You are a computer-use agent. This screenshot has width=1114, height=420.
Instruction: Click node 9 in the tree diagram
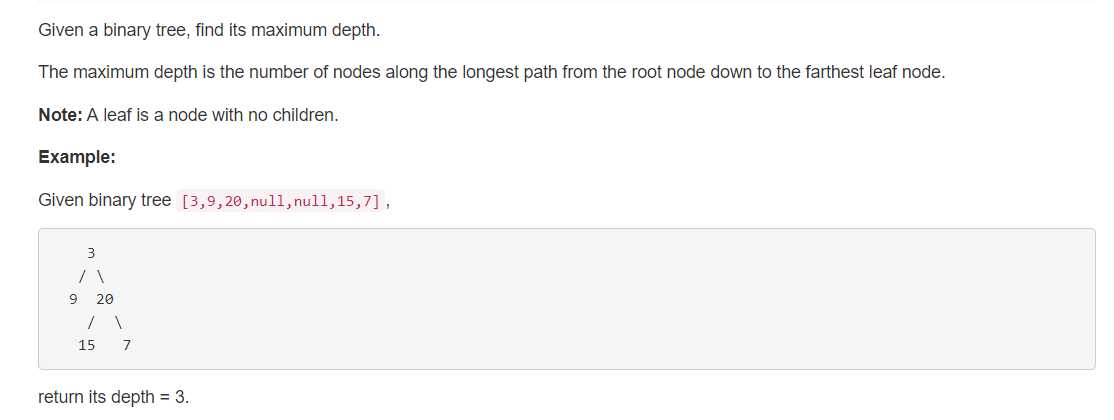pyautogui.click(x=72, y=299)
